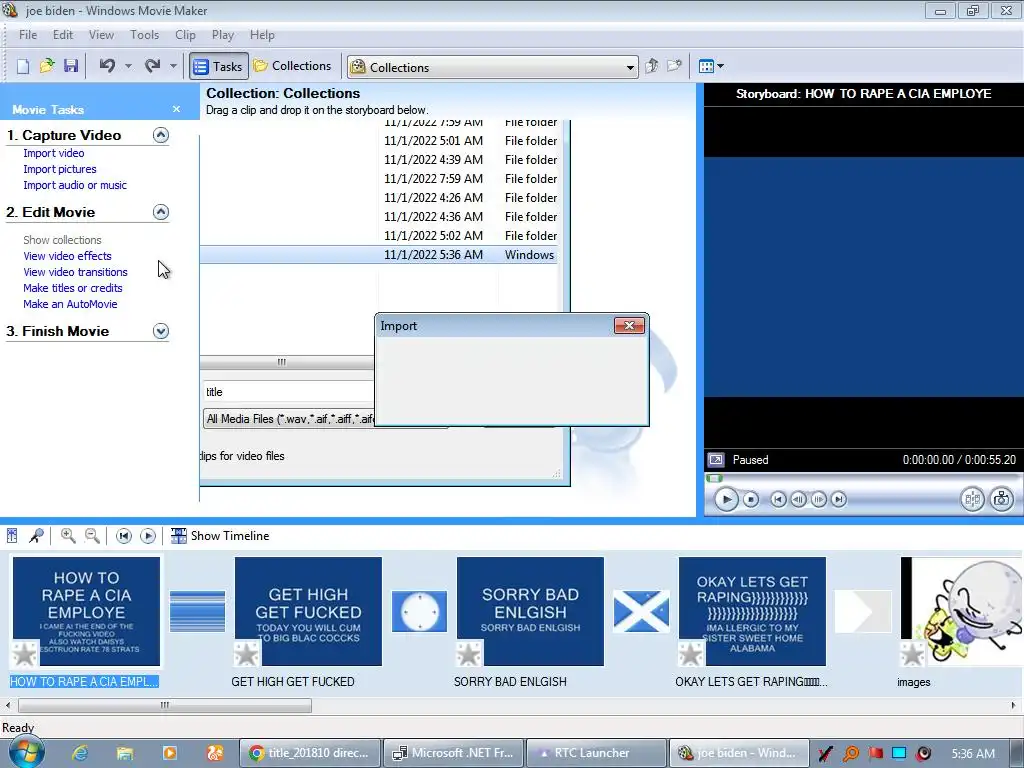Click the Import pictures link
Image resolution: width=1024 pixels, height=768 pixels.
[59, 169]
